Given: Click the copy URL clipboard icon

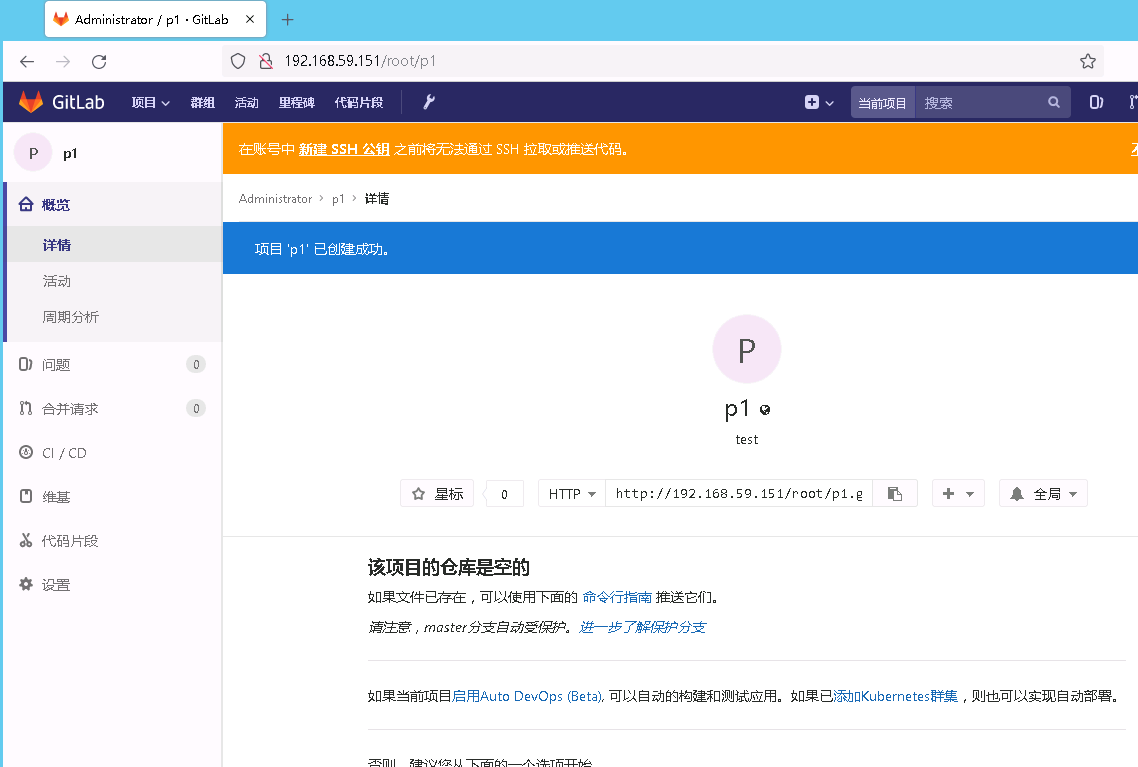Looking at the screenshot, I should (895, 492).
